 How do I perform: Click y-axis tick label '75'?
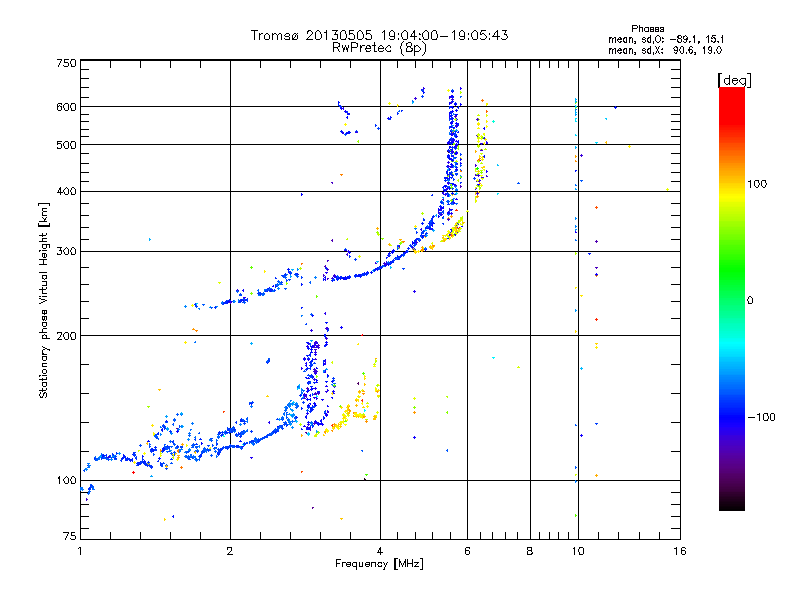[x=70, y=536]
